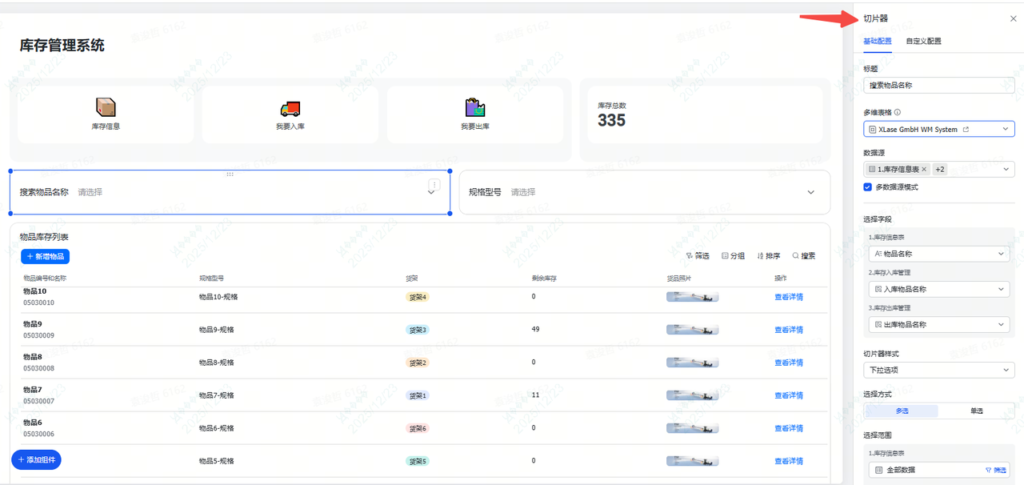
Task: Click 查看详情 for 物品9
Action: (788, 330)
